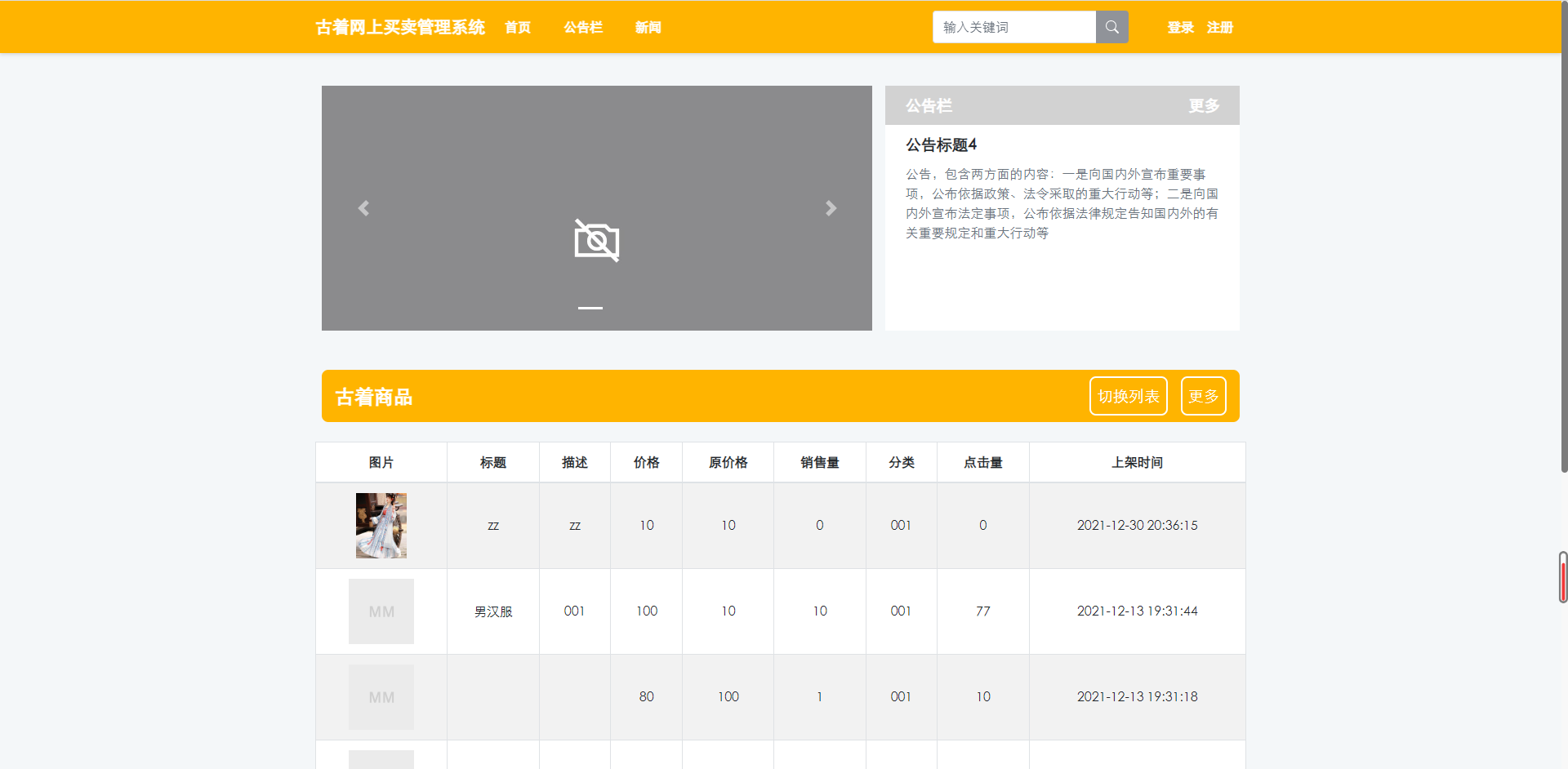This screenshot has width=1568, height=769.
Task: Open the 首页 navigation item
Action: (518, 27)
